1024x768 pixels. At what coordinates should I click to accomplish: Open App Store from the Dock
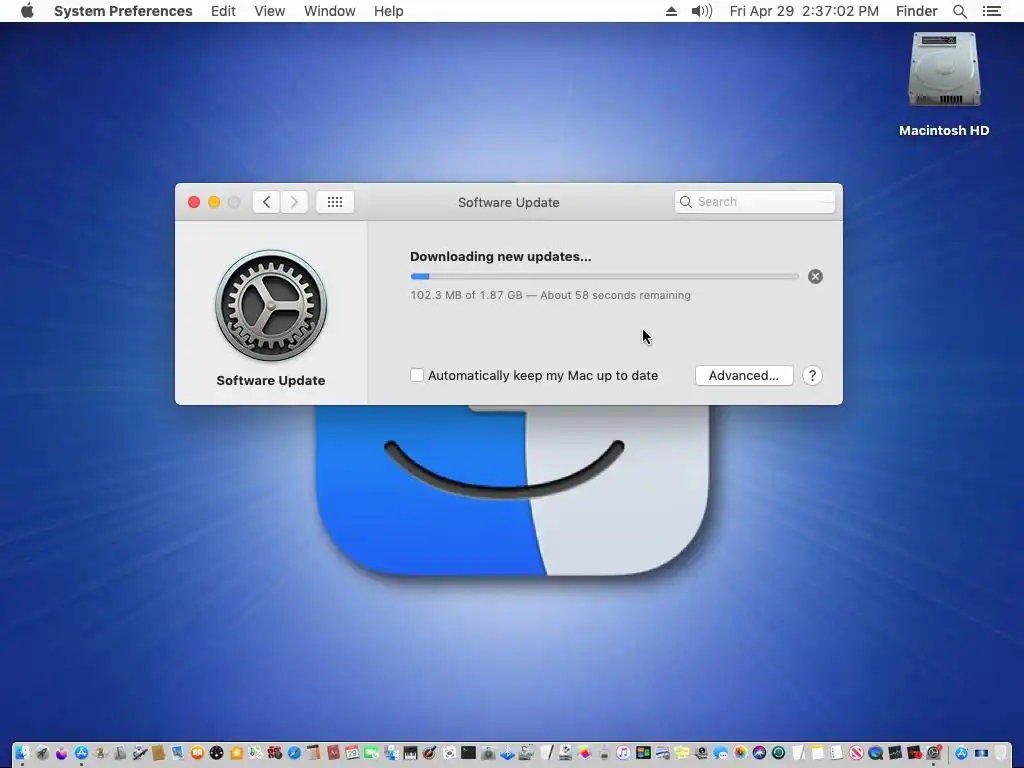click(81, 753)
